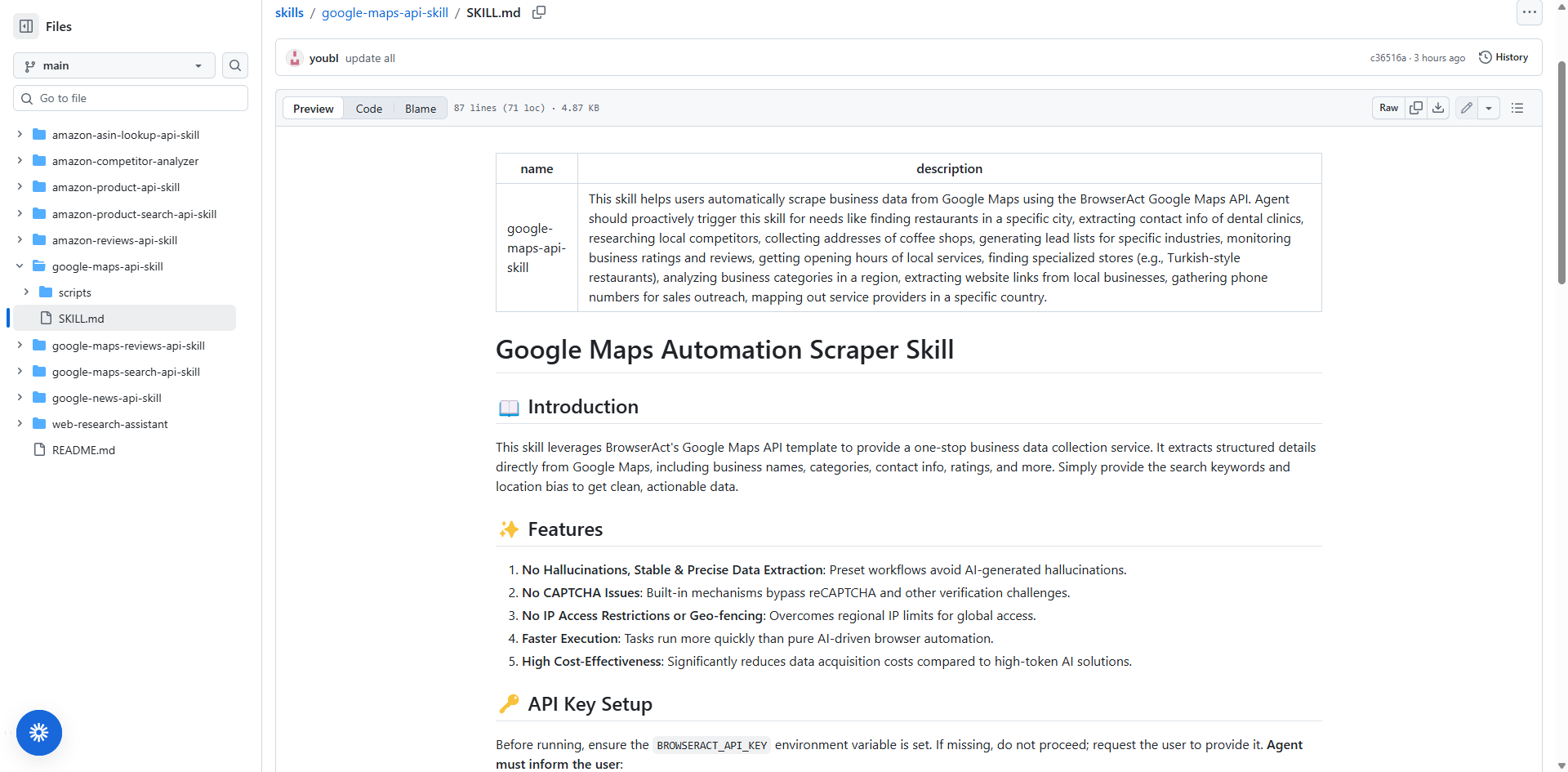Click the Raw button

pos(1388,107)
